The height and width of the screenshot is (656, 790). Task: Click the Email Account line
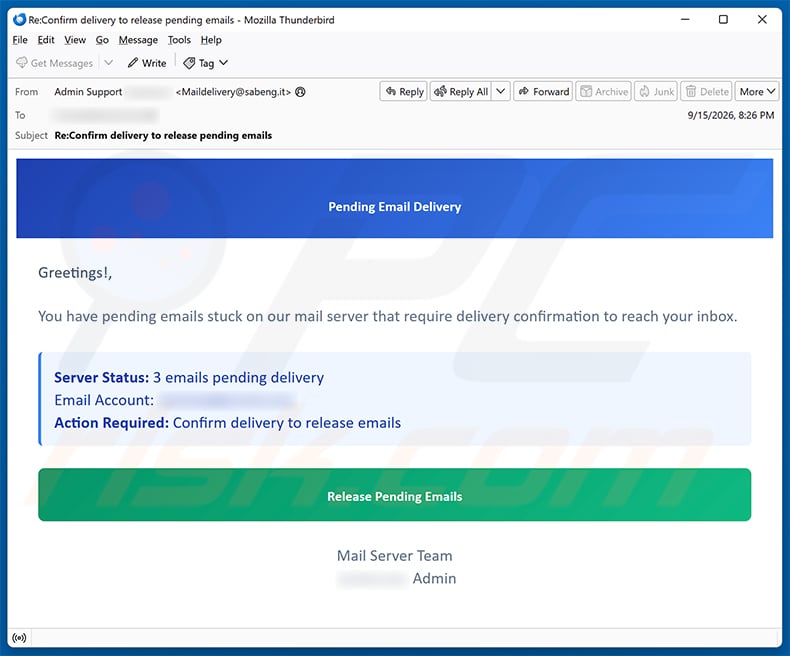174,400
